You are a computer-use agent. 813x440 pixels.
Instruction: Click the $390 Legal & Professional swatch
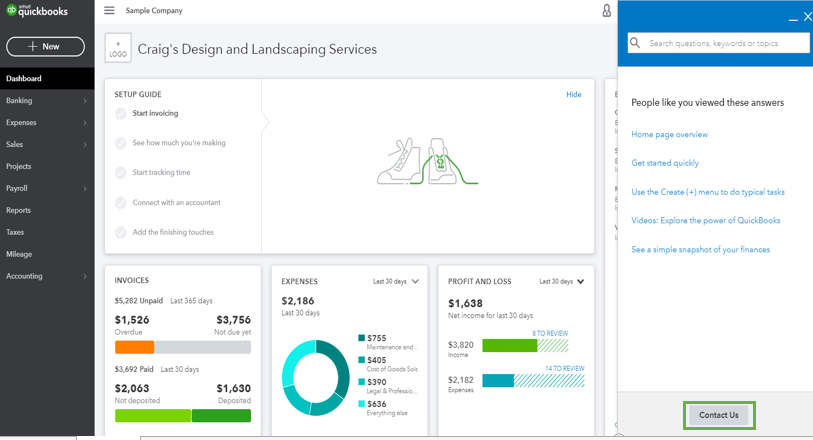(361, 382)
